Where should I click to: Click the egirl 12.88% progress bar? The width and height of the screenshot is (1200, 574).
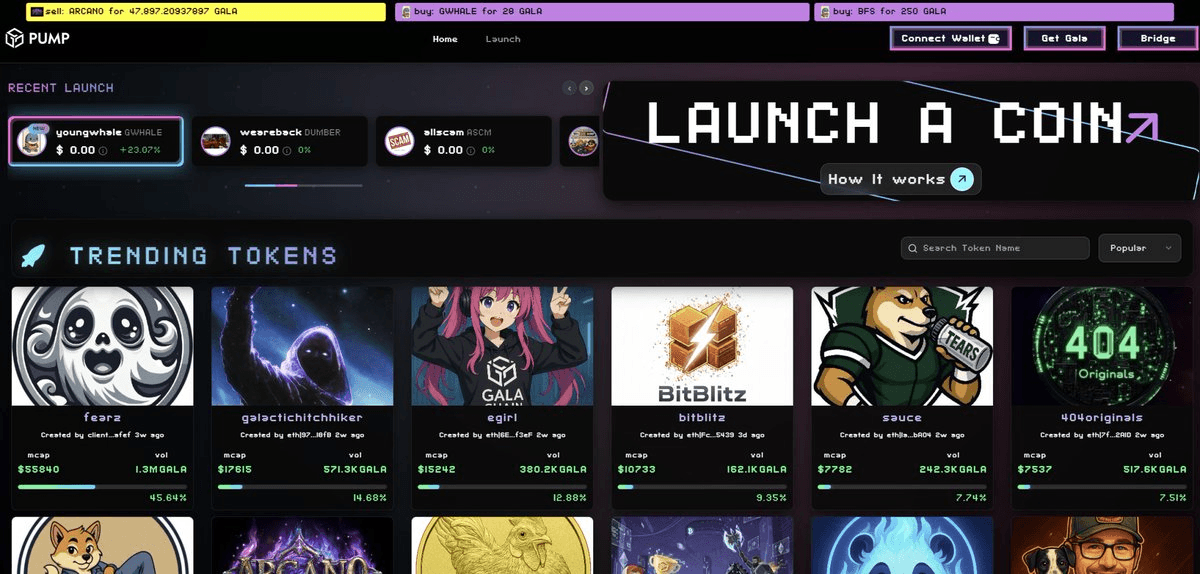[x=502, y=487]
